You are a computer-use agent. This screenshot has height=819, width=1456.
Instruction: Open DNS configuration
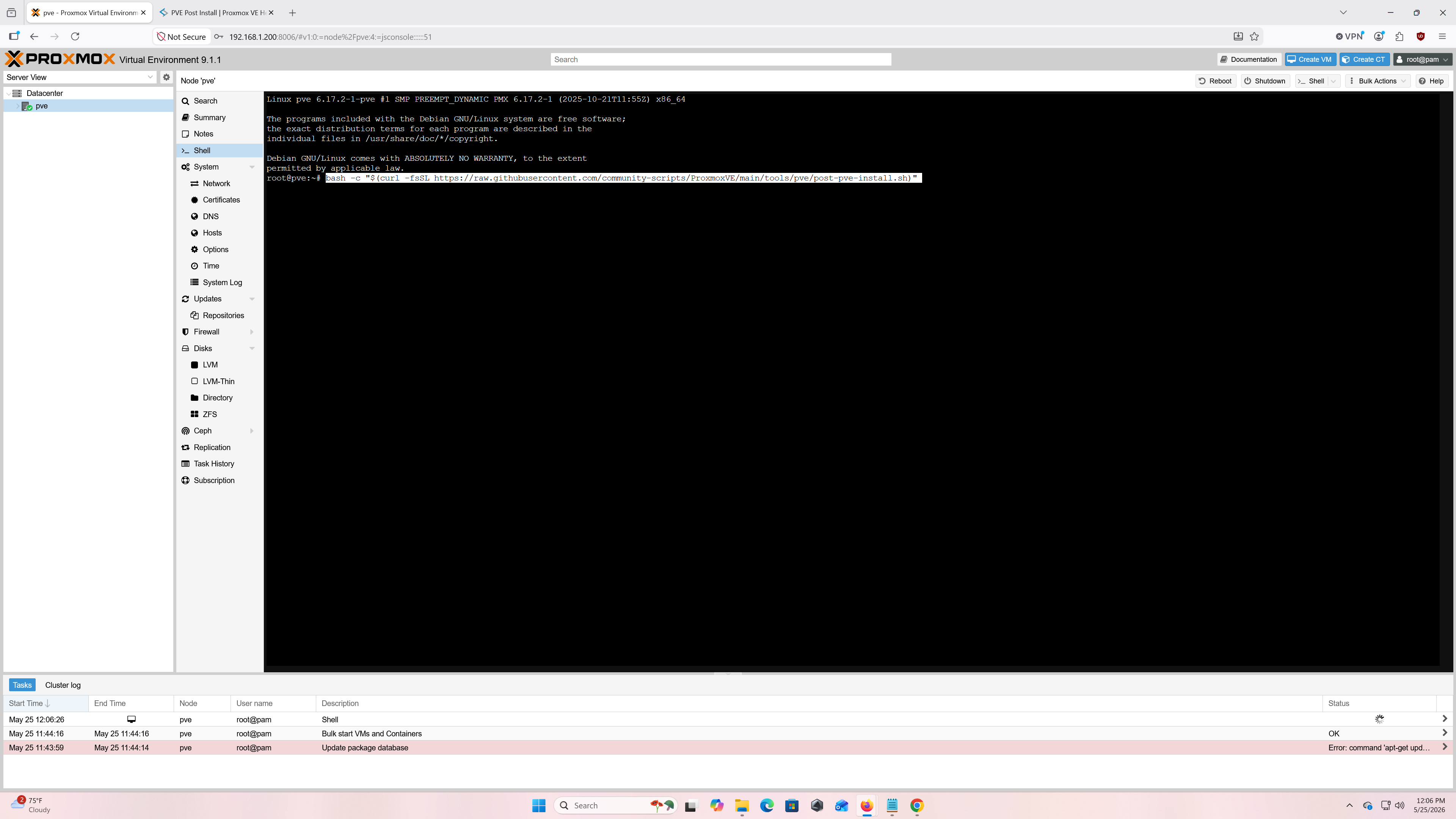pos(210,217)
